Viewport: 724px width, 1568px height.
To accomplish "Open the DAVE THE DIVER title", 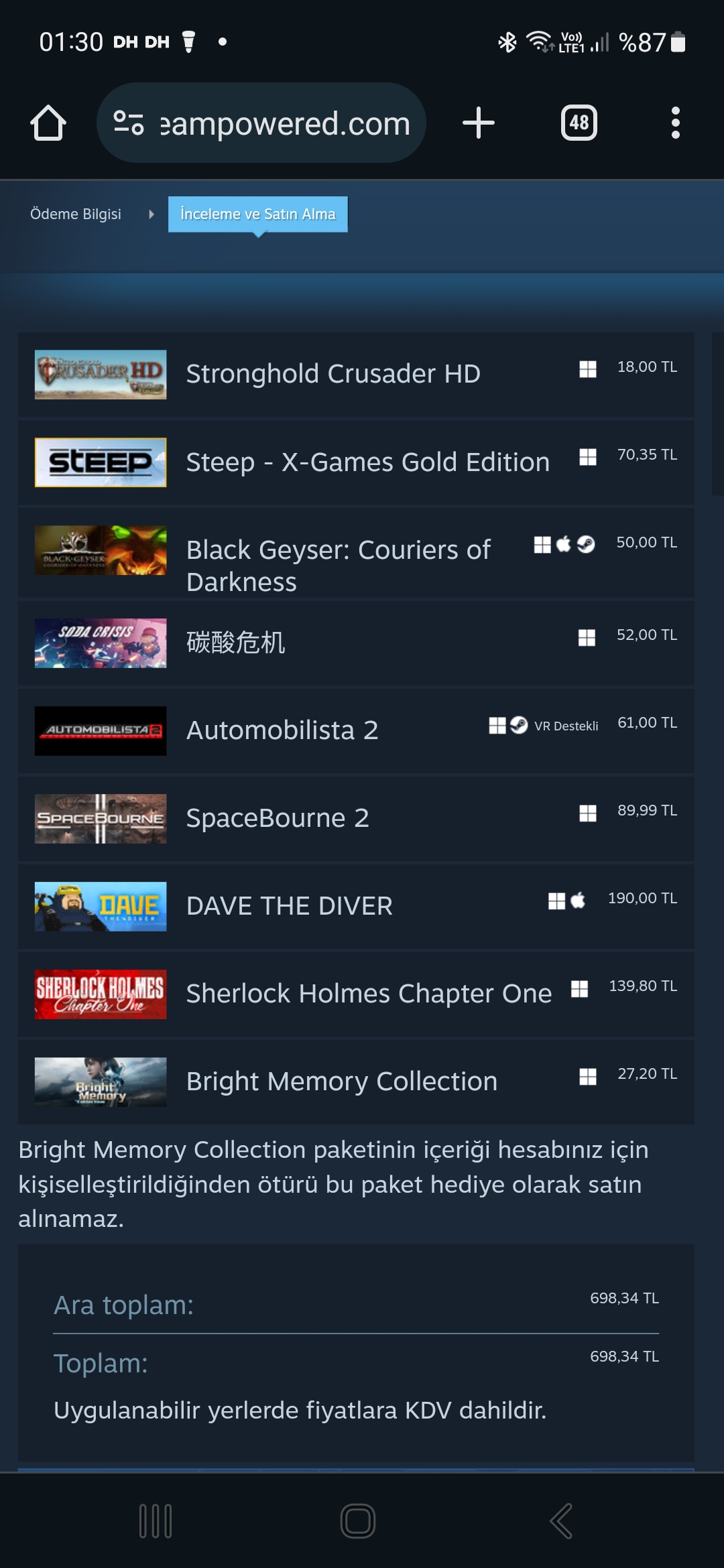I will click(x=290, y=906).
